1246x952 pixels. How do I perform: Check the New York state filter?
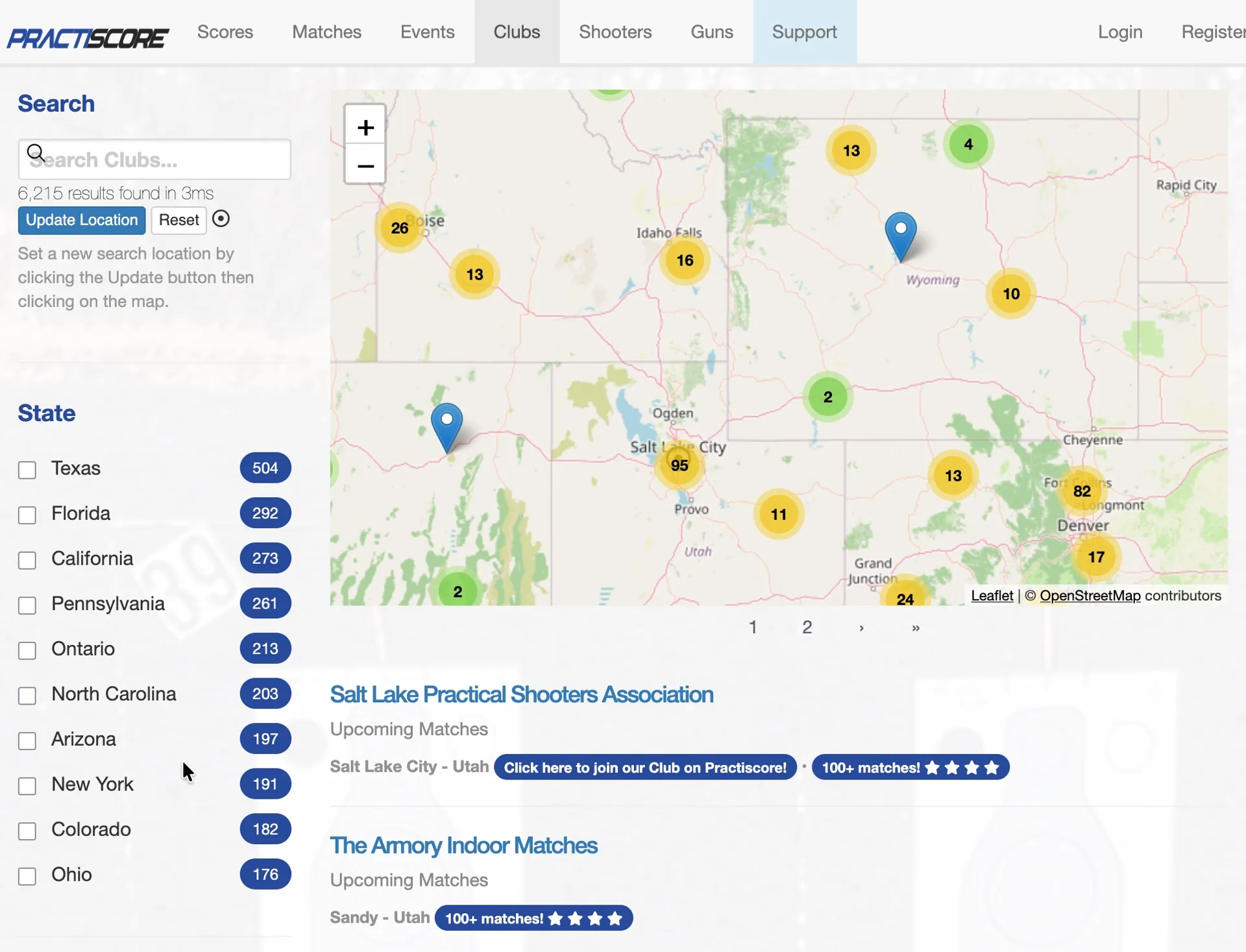27,785
